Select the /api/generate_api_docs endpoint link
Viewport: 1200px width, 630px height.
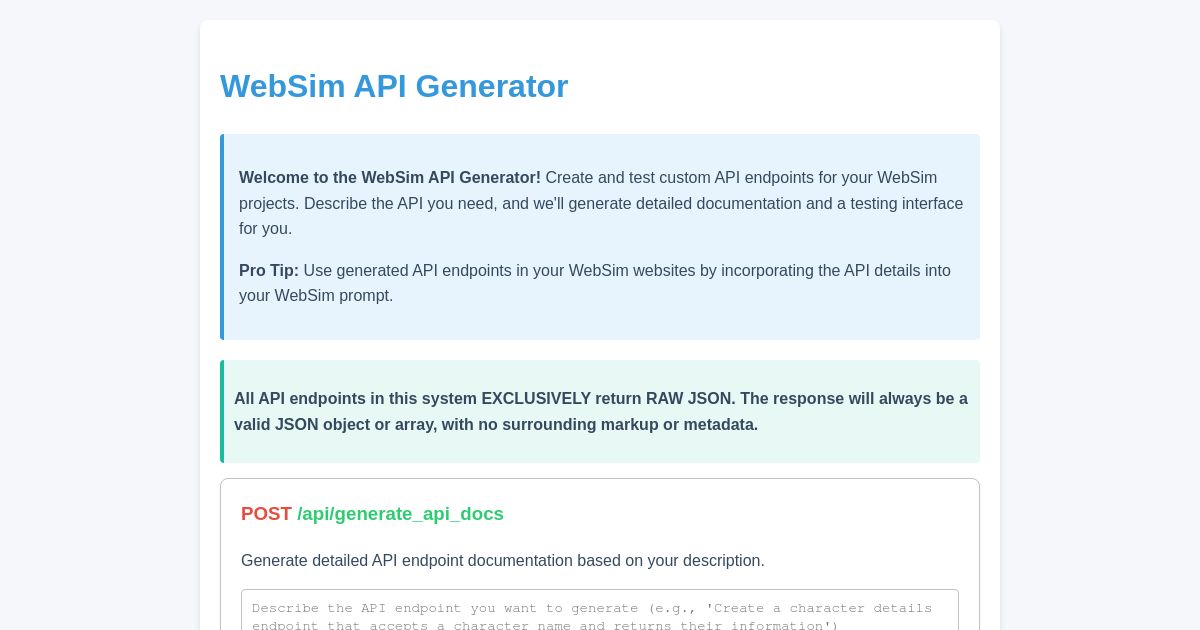[400, 514]
